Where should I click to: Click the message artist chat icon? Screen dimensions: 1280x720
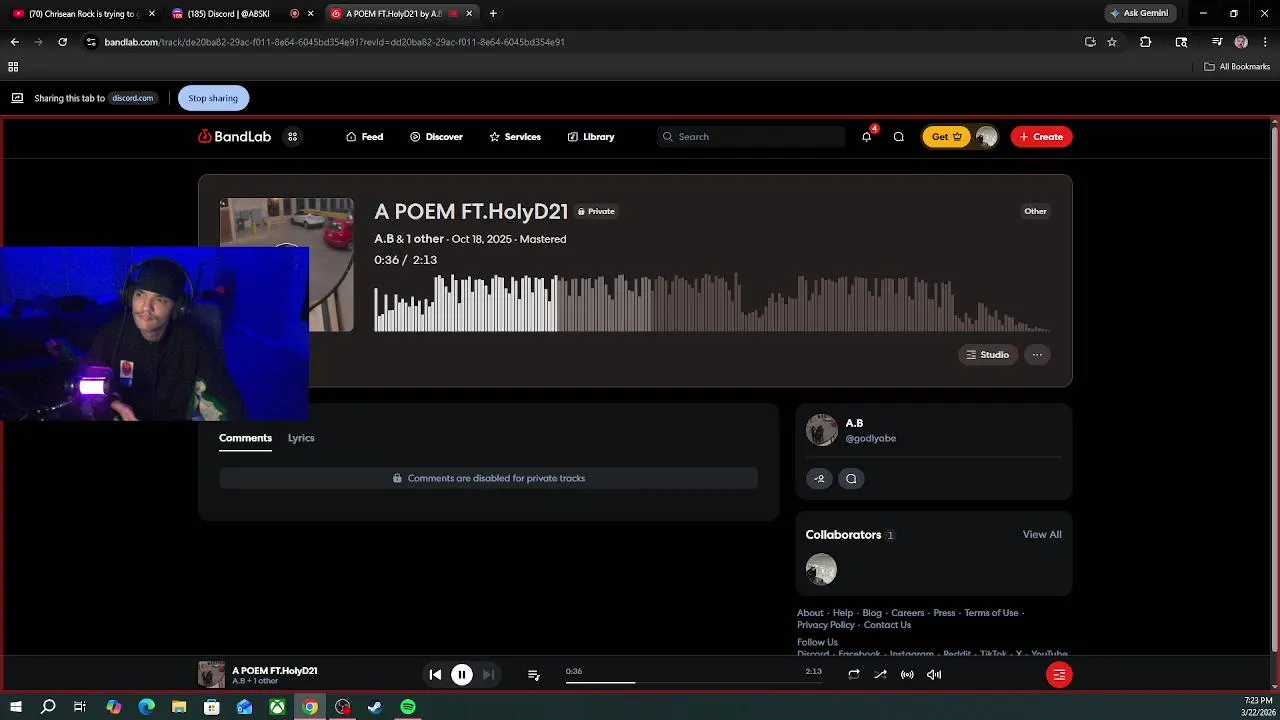(851, 478)
